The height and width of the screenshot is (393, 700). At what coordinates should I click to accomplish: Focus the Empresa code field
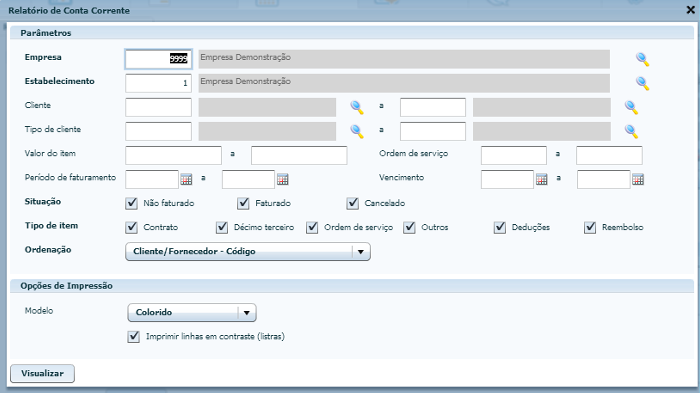pos(158,59)
